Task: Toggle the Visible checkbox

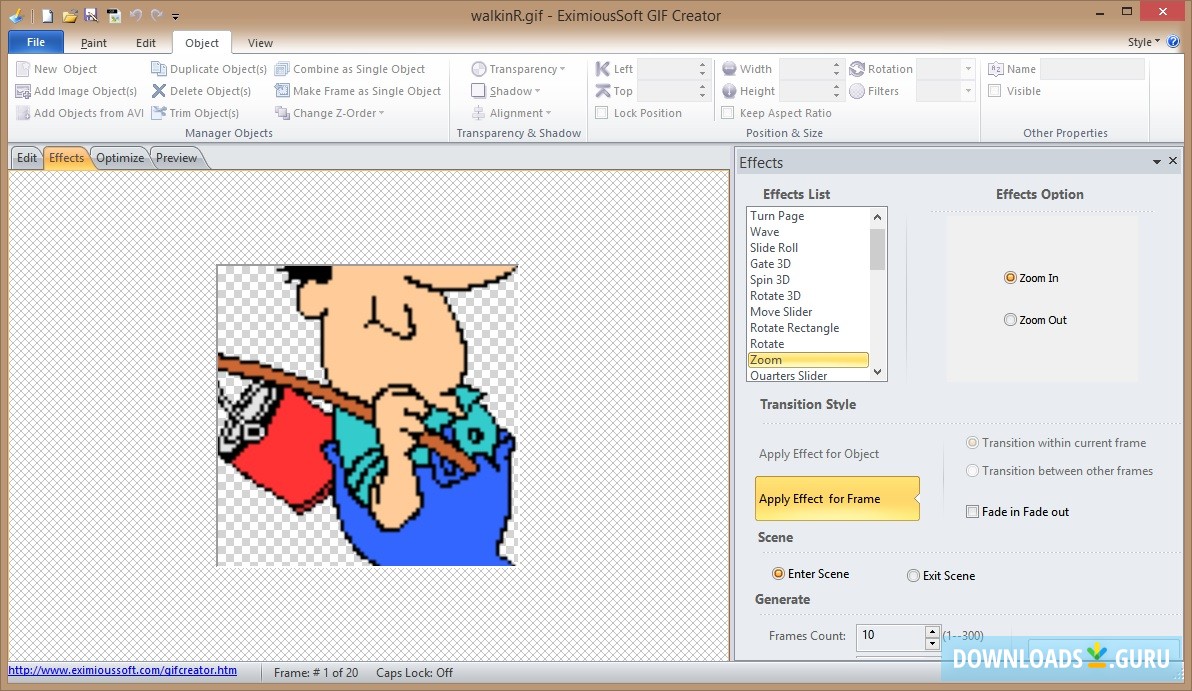Action: (x=994, y=91)
